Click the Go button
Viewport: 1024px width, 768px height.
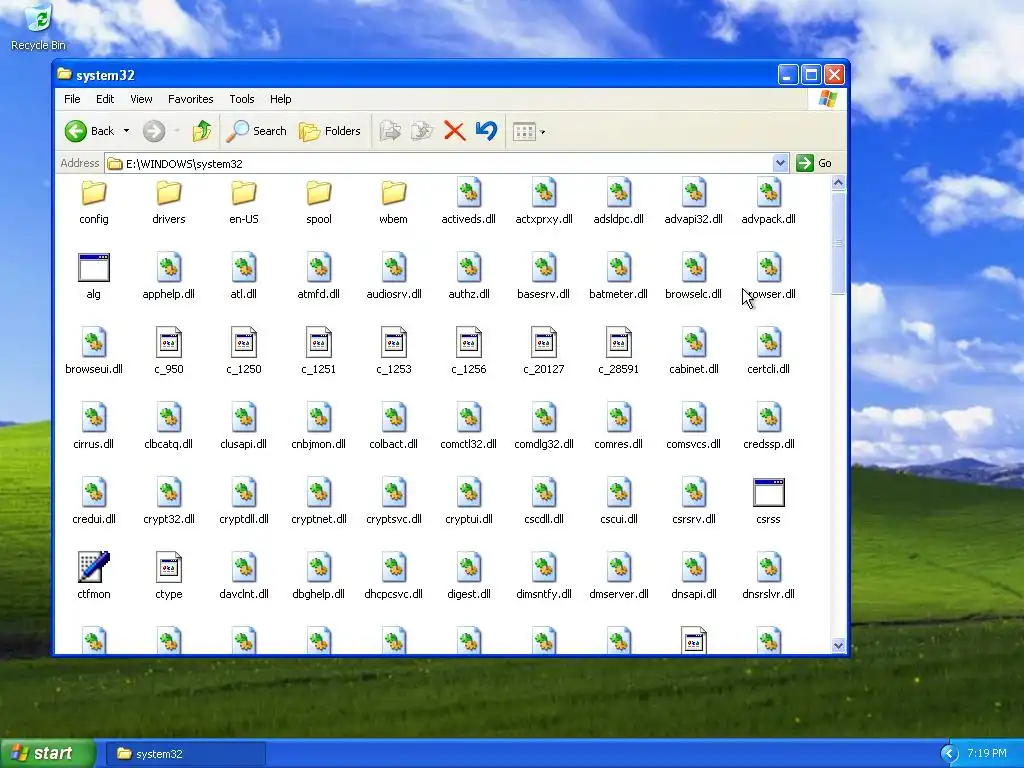tap(814, 163)
